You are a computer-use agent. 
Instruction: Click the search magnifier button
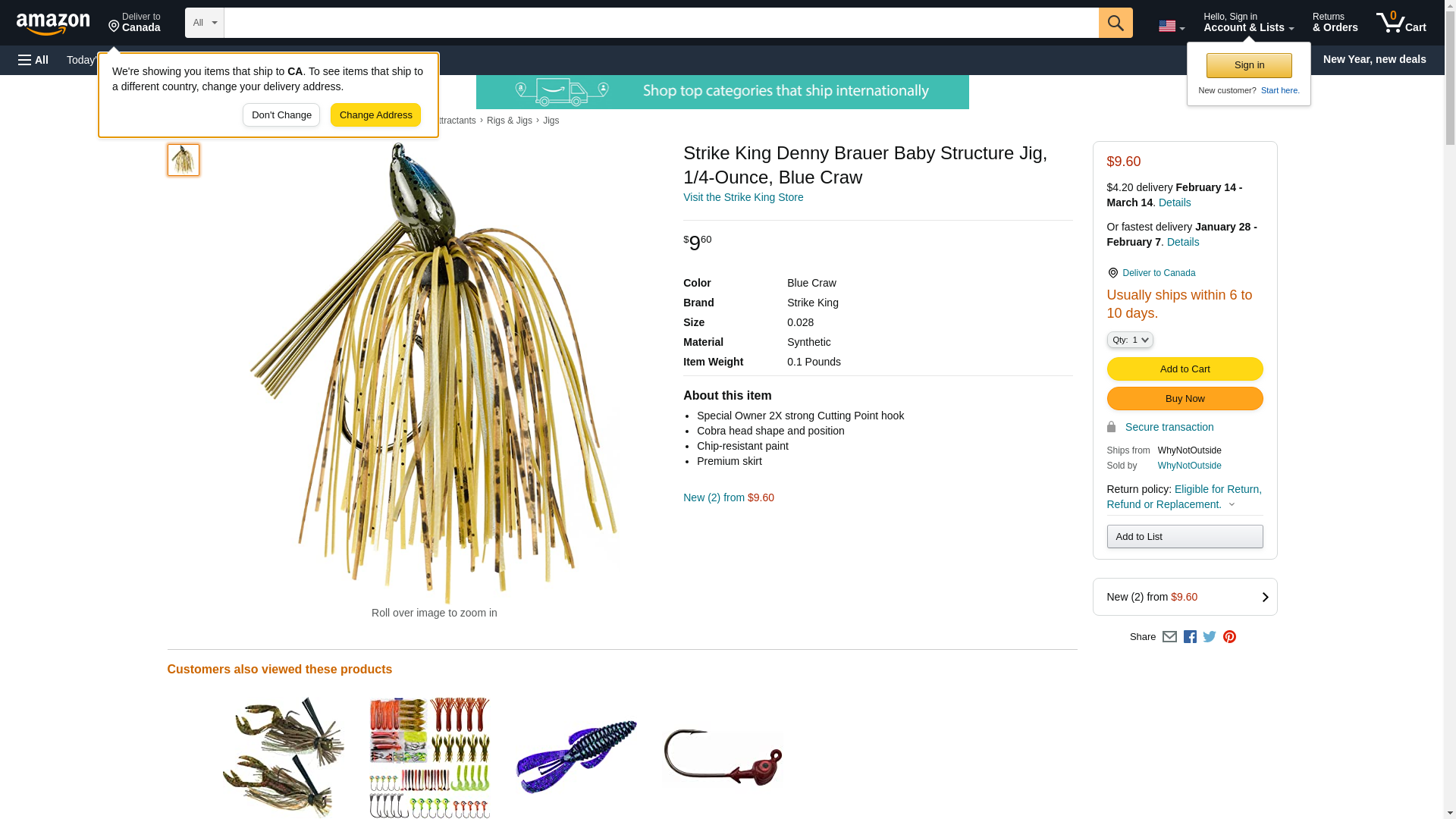[1116, 23]
